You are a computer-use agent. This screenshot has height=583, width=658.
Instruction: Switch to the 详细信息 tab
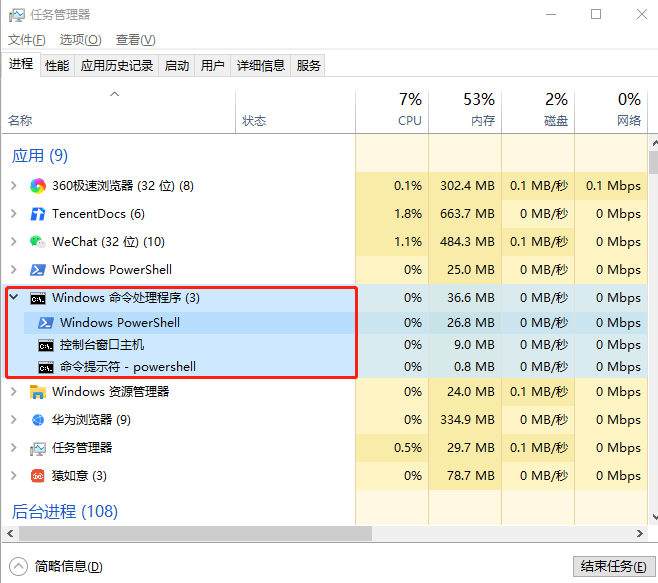pyautogui.click(x=261, y=65)
